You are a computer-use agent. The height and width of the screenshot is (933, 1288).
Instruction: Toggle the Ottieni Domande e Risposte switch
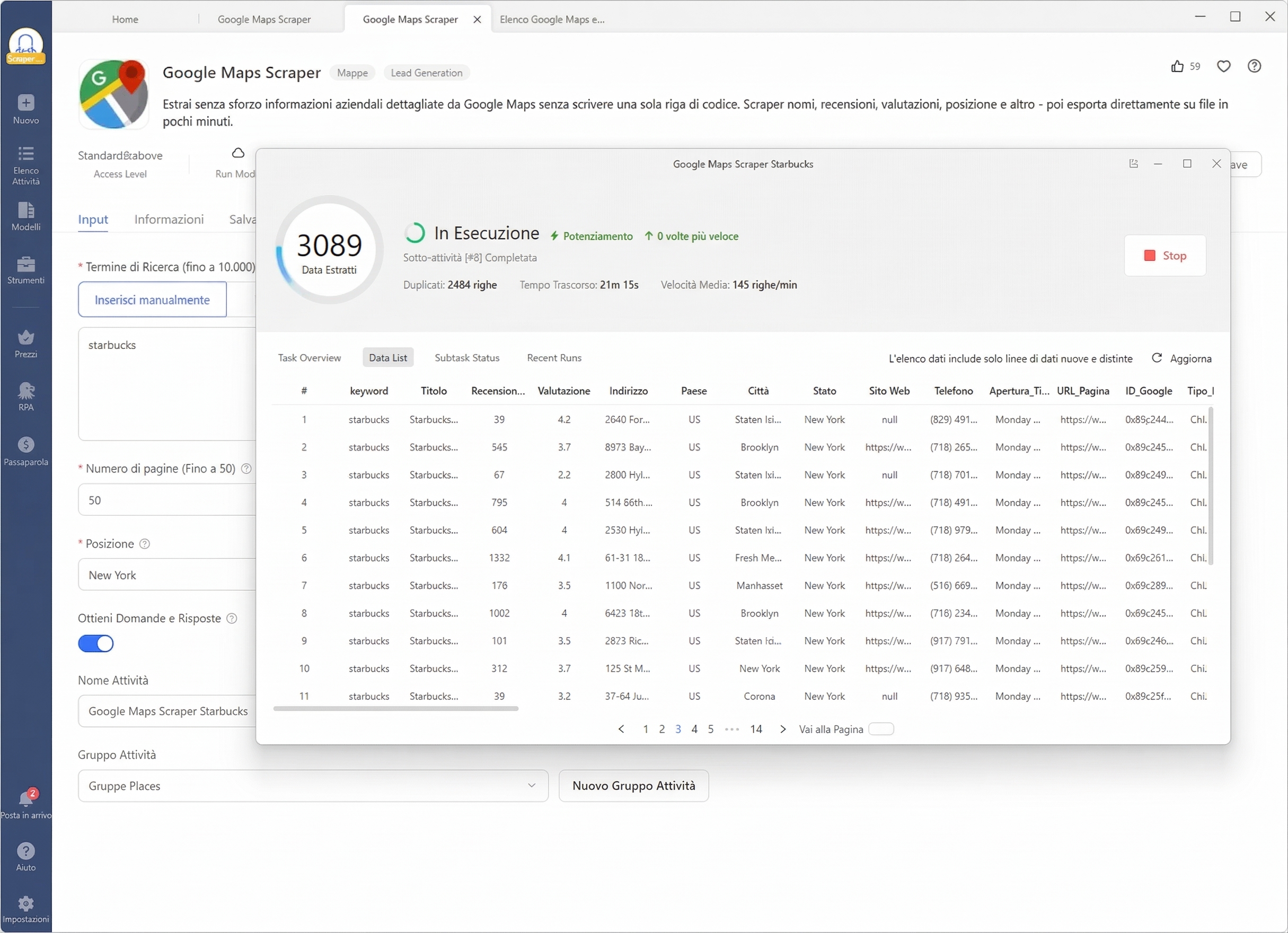point(95,644)
